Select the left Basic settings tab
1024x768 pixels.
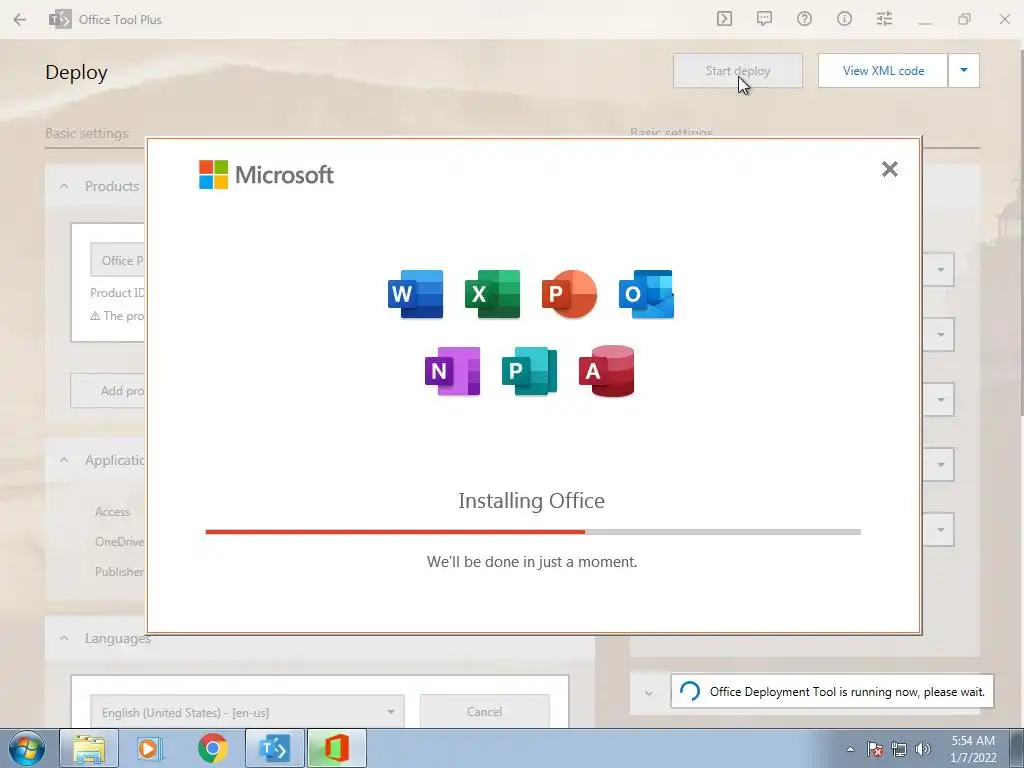click(86, 133)
